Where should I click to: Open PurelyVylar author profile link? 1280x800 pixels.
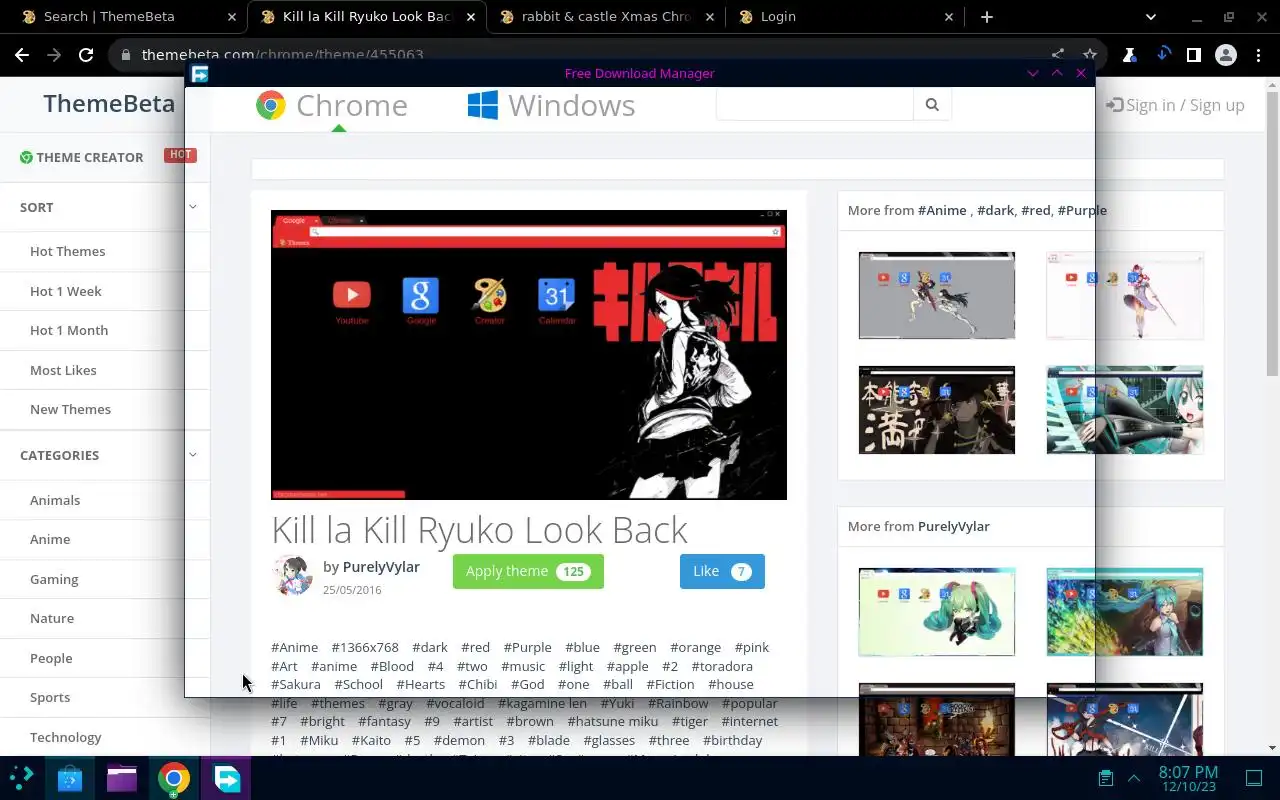(381, 566)
